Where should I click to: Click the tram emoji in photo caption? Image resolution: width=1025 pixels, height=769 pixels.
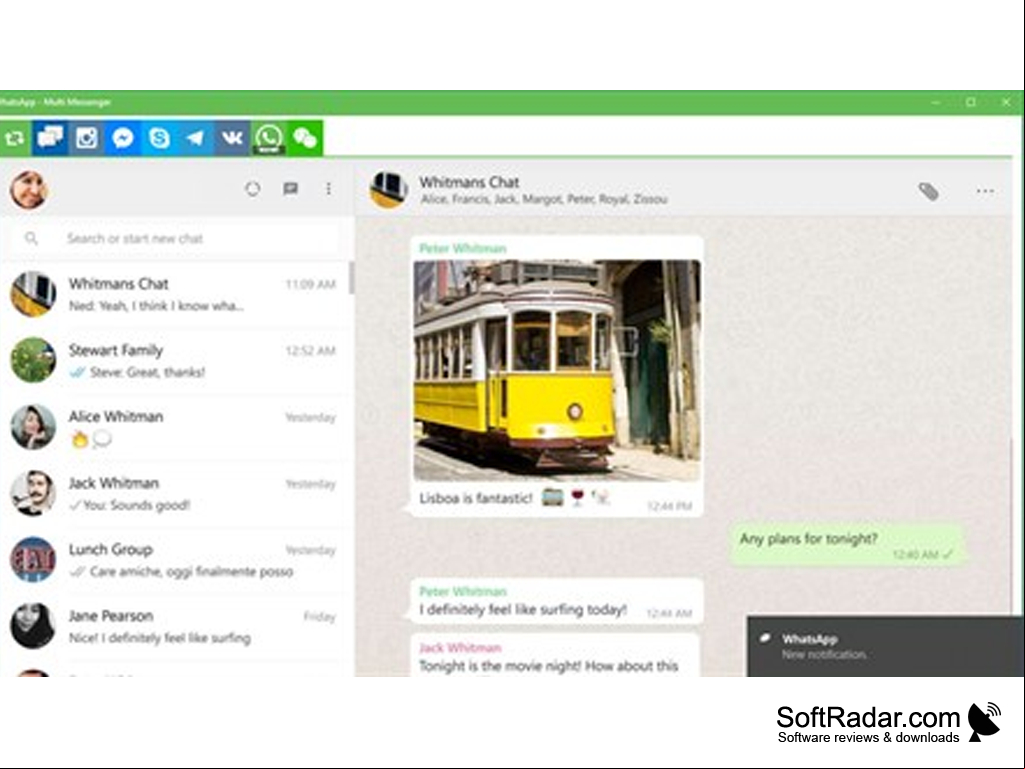click(x=553, y=498)
